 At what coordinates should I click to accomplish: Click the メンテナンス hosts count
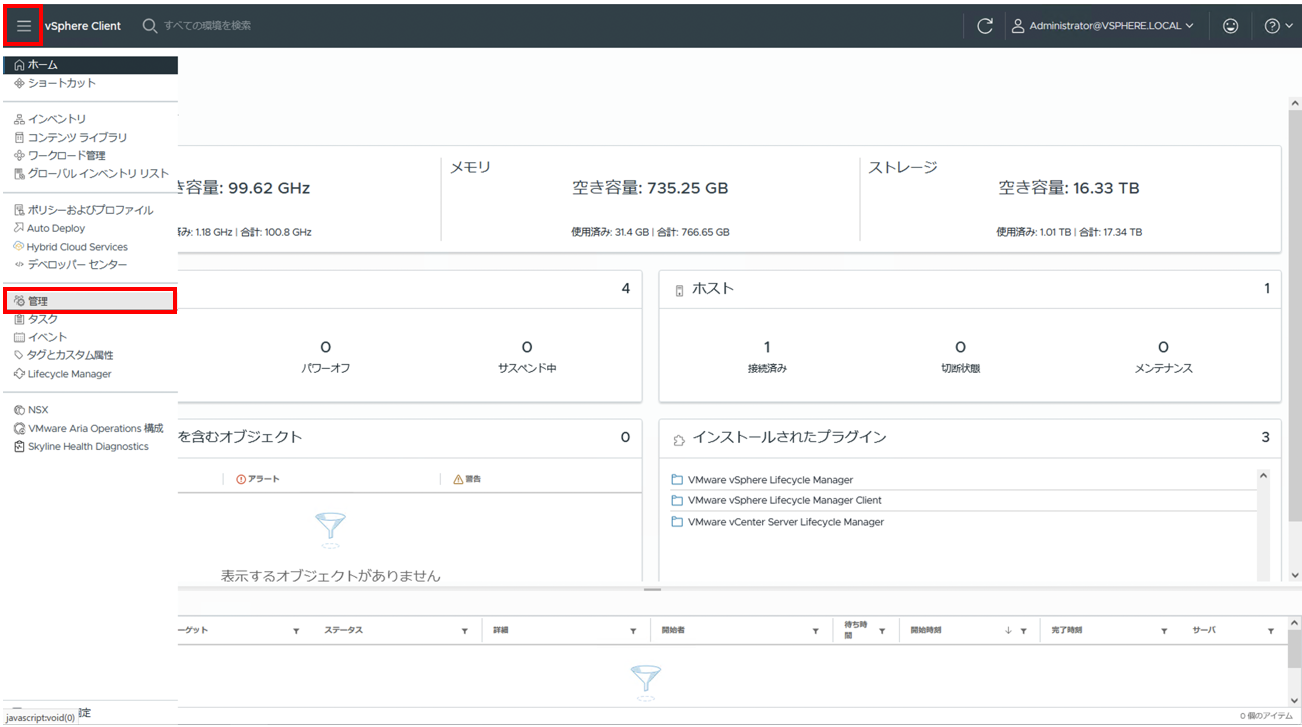tap(1163, 347)
